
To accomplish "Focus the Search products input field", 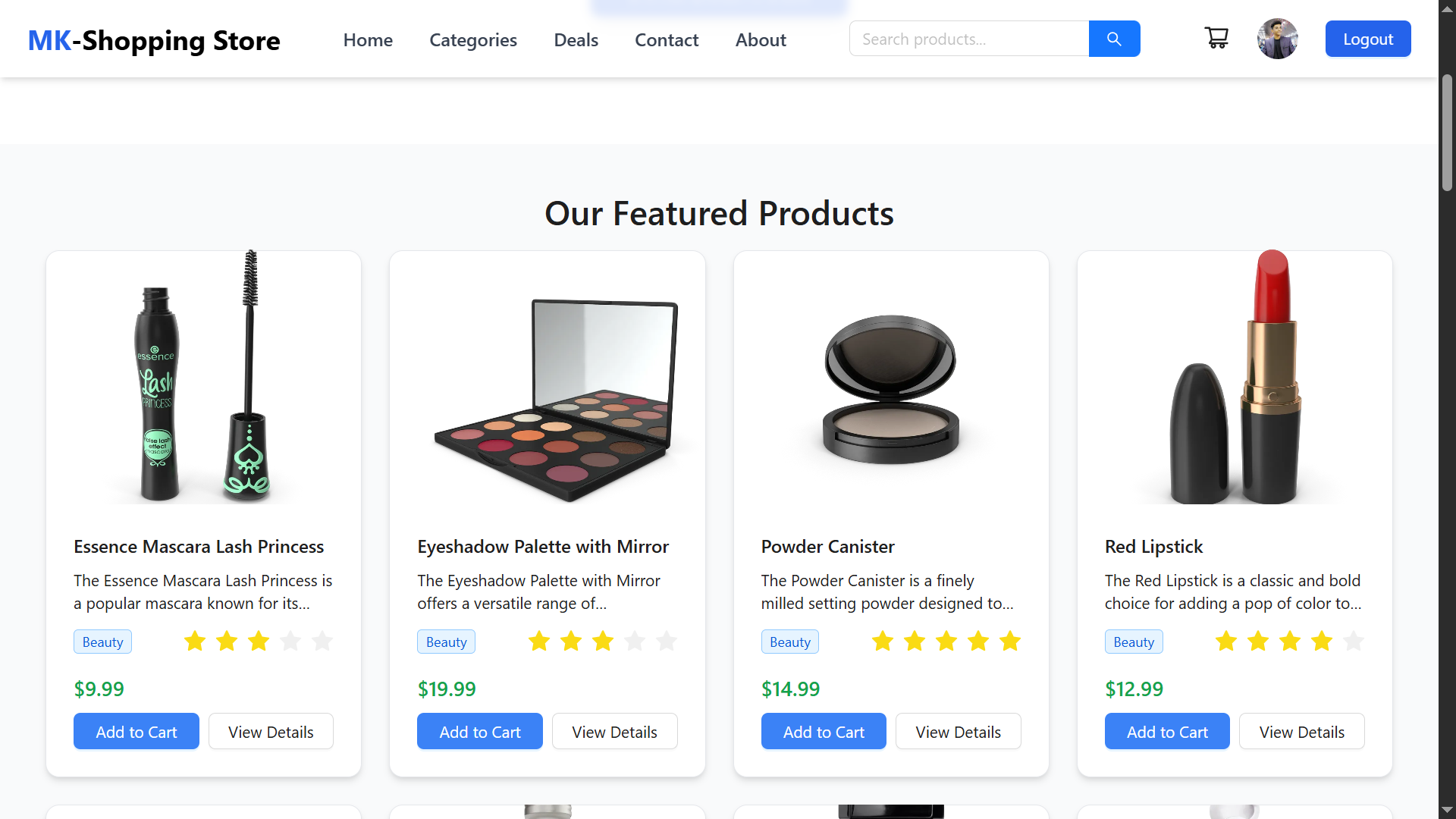I will coord(969,39).
